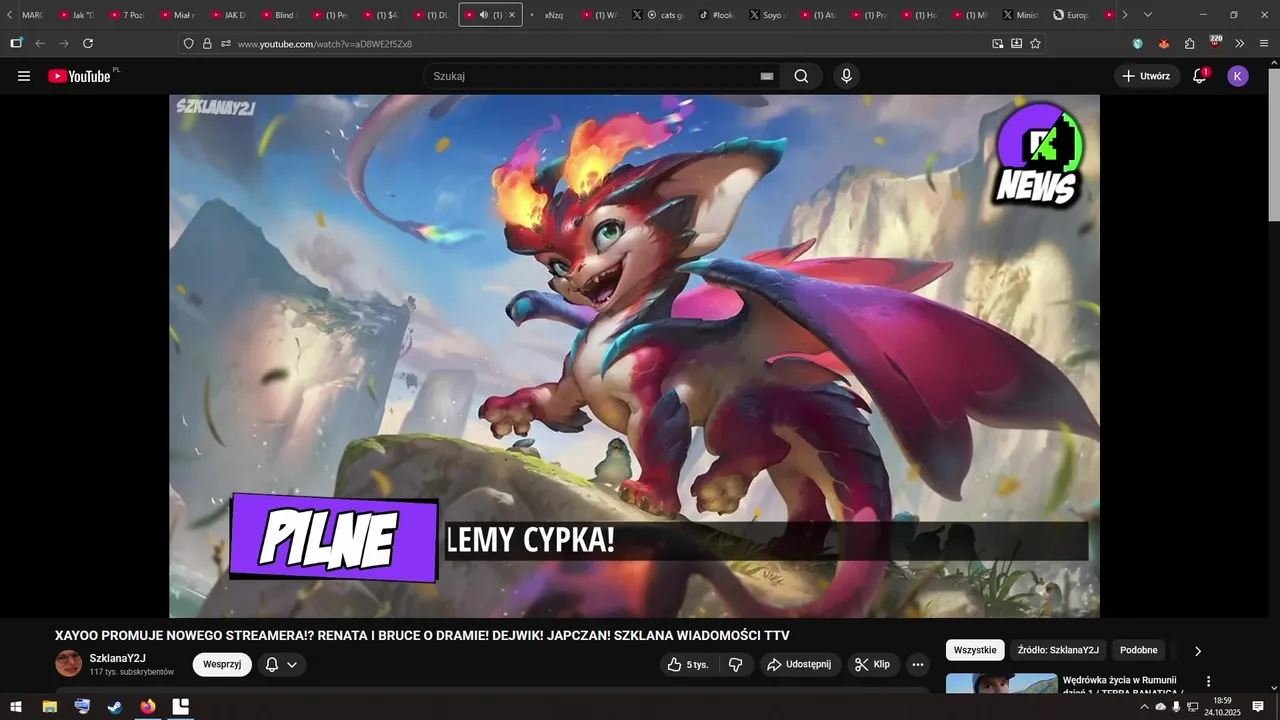This screenshot has height=720, width=1280.
Task: Open the Windows Start menu
Action: click(16, 707)
